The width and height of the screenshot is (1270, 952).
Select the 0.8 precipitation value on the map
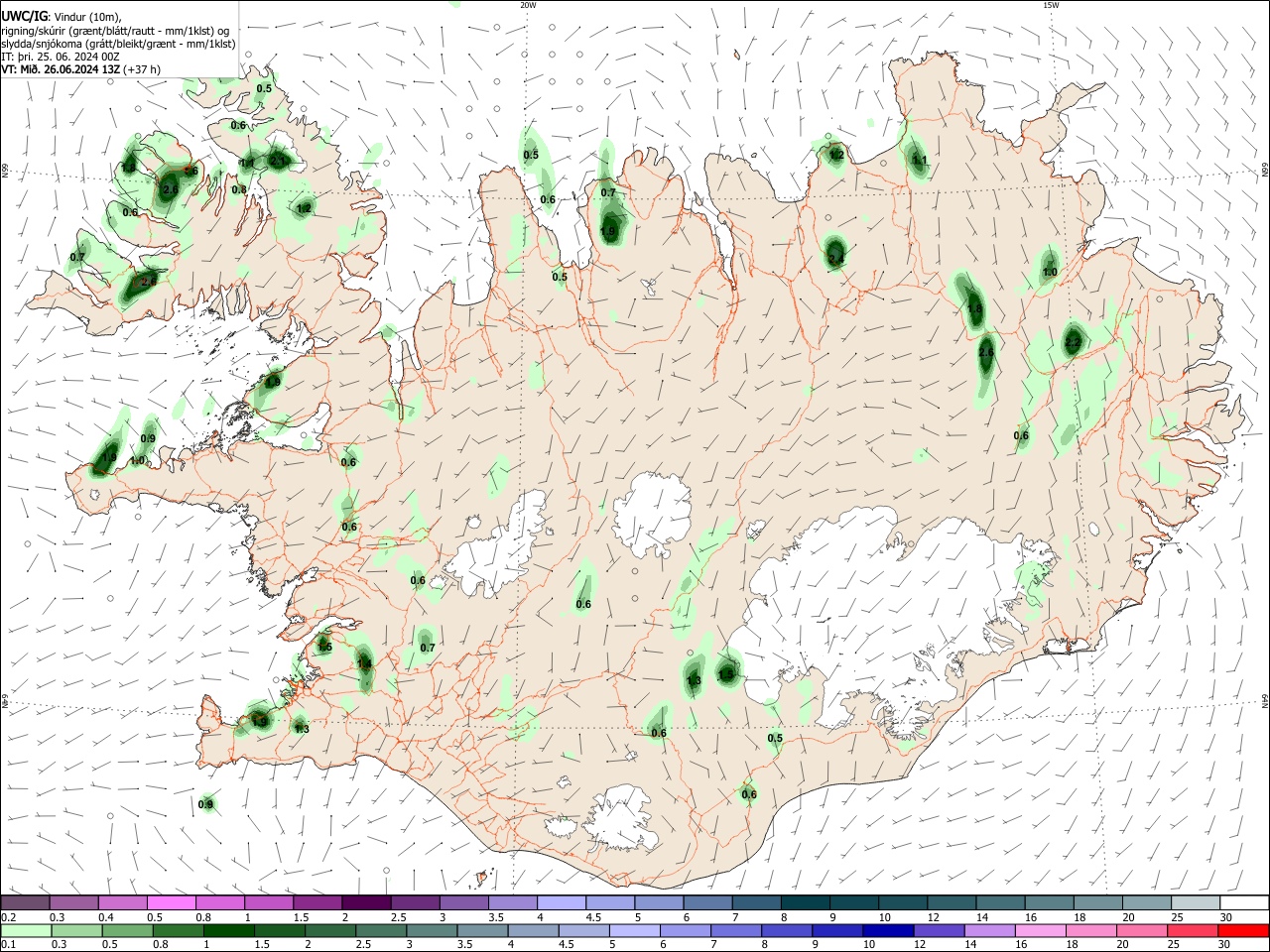(x=239, y=189)
